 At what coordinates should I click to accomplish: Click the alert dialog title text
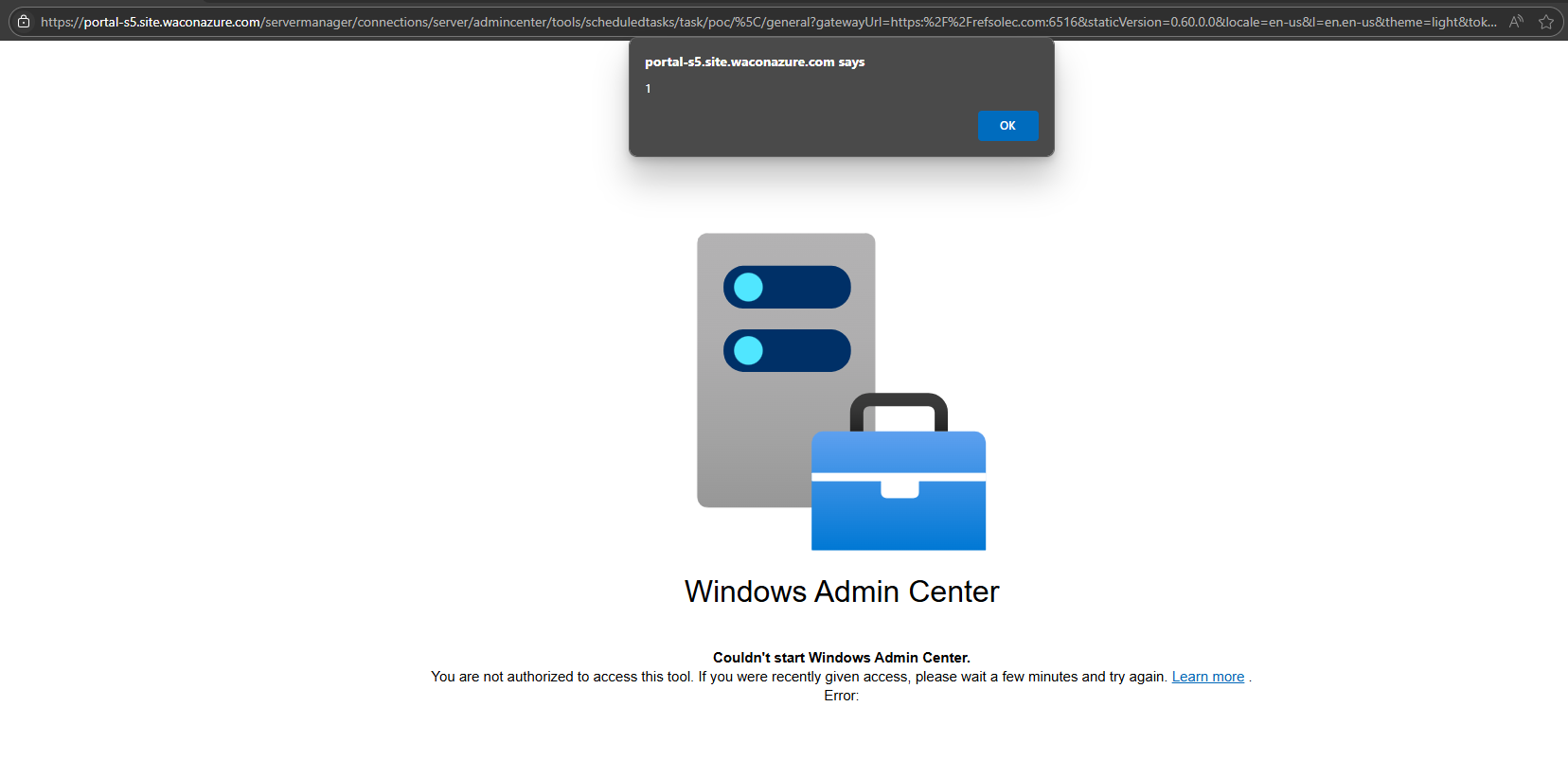click(x=754, y=62)
